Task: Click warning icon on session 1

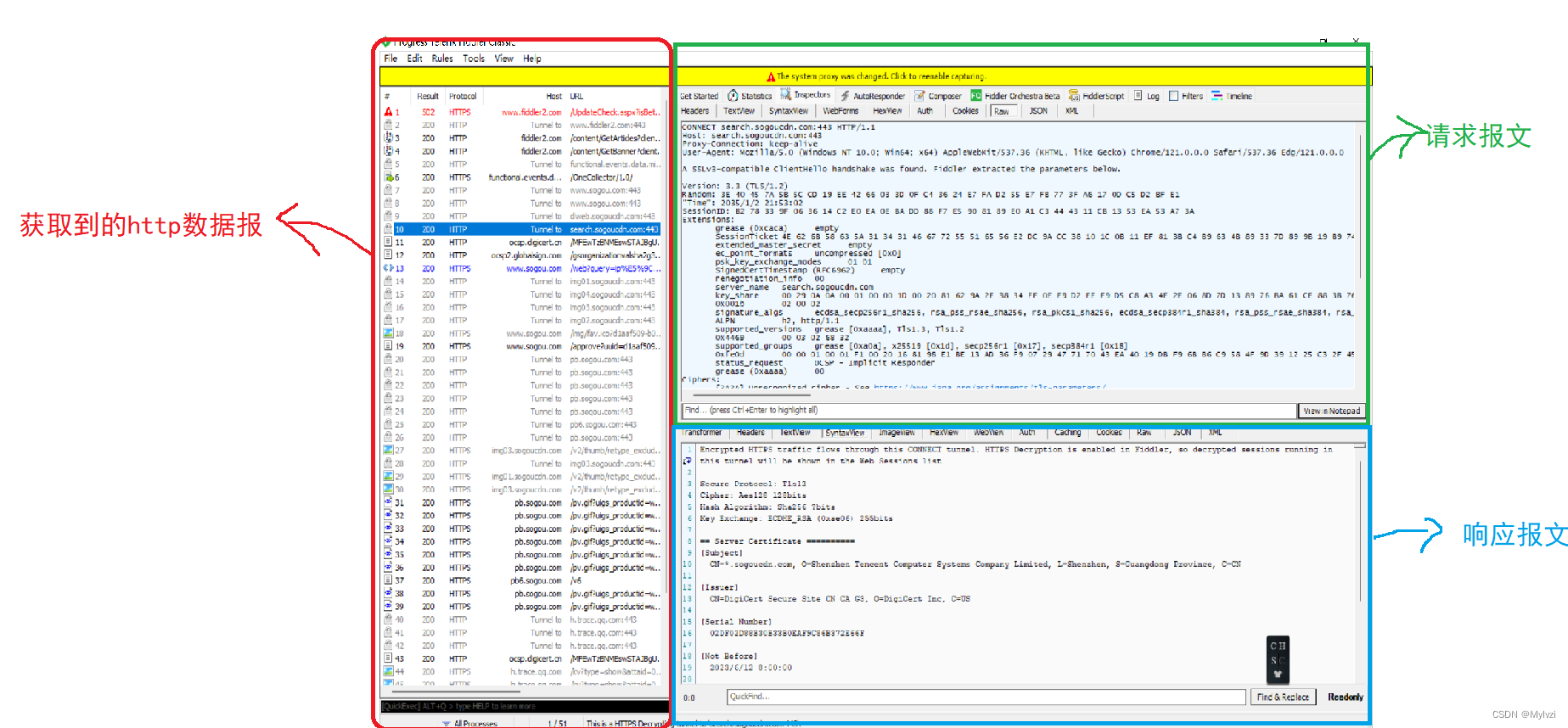Action: [x=389, y=112]
